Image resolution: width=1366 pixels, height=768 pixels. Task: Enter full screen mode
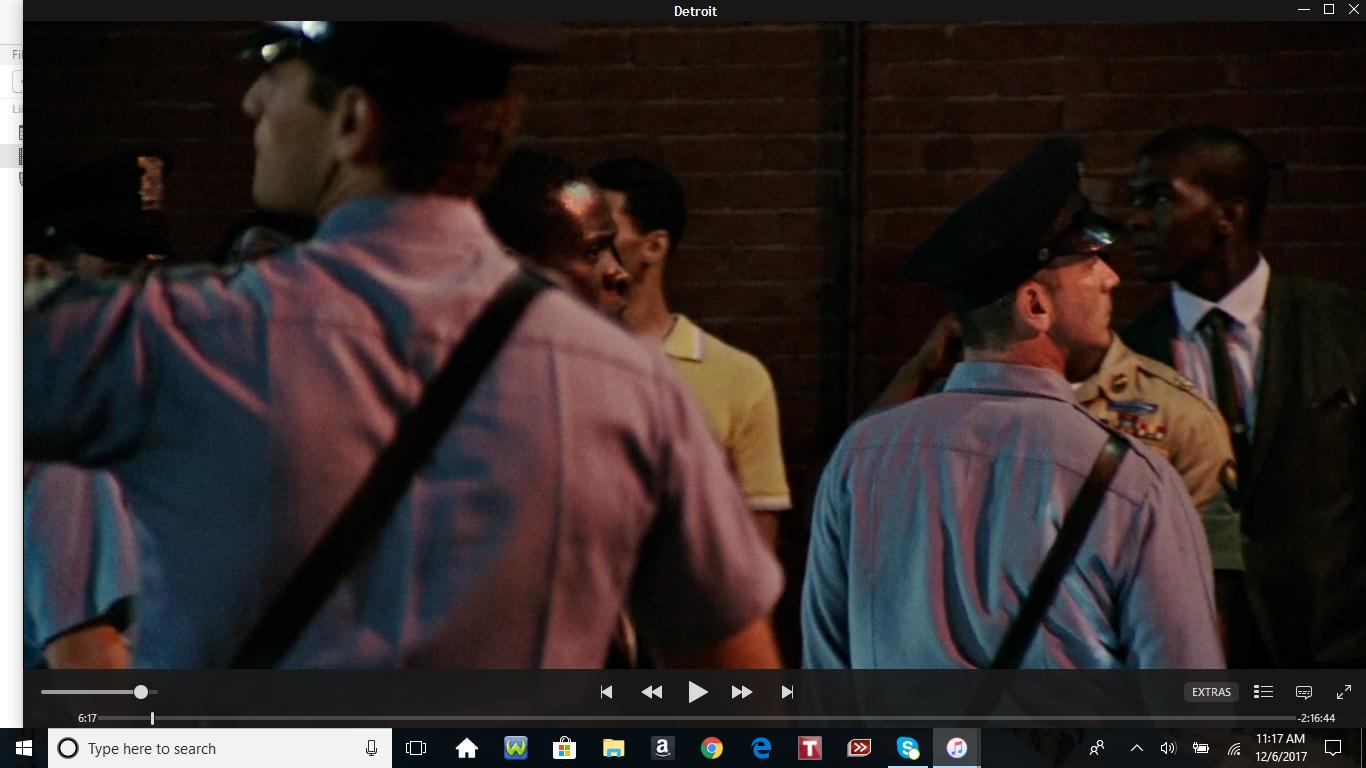click(1344, 692)
